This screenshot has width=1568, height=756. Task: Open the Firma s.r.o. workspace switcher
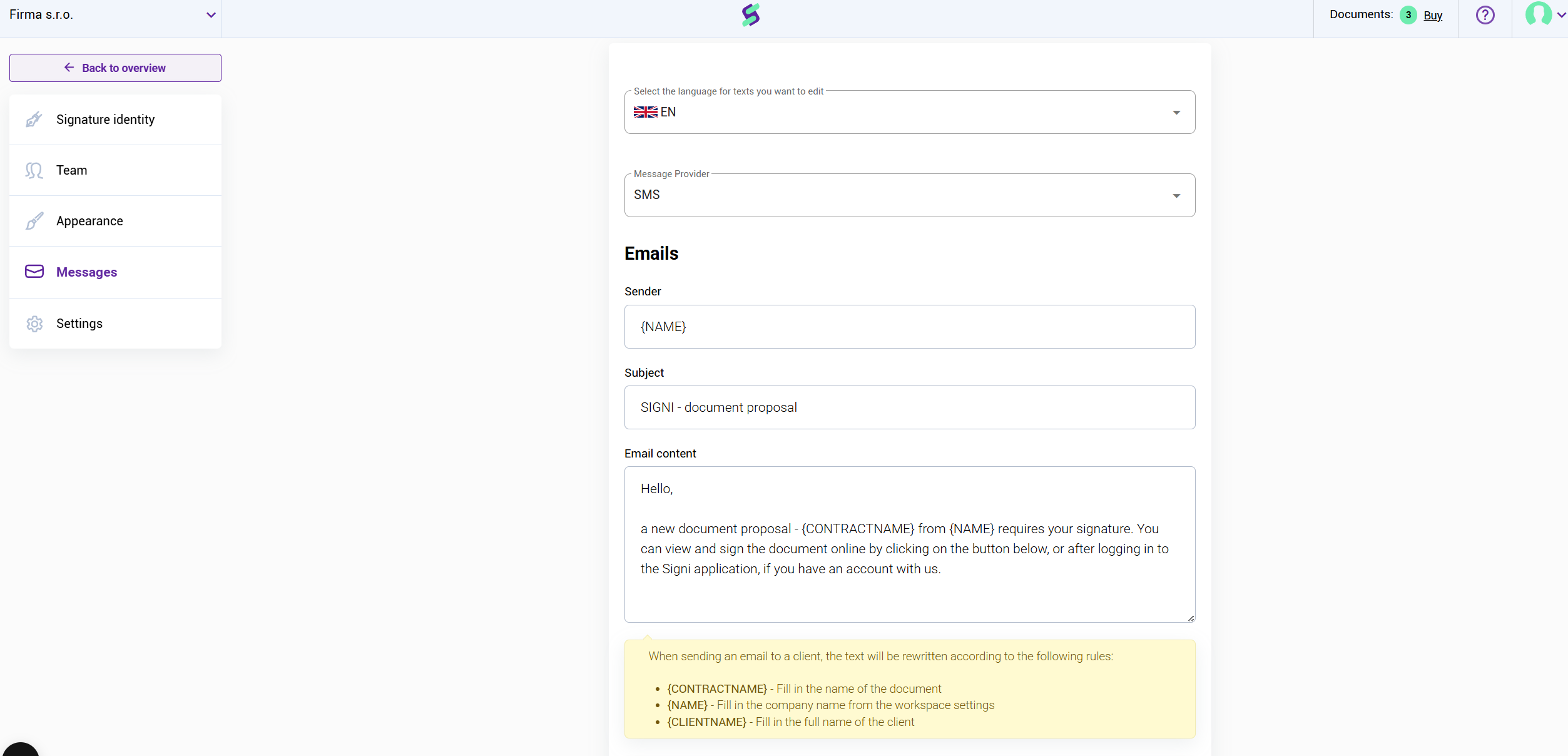tap(111, 15)
